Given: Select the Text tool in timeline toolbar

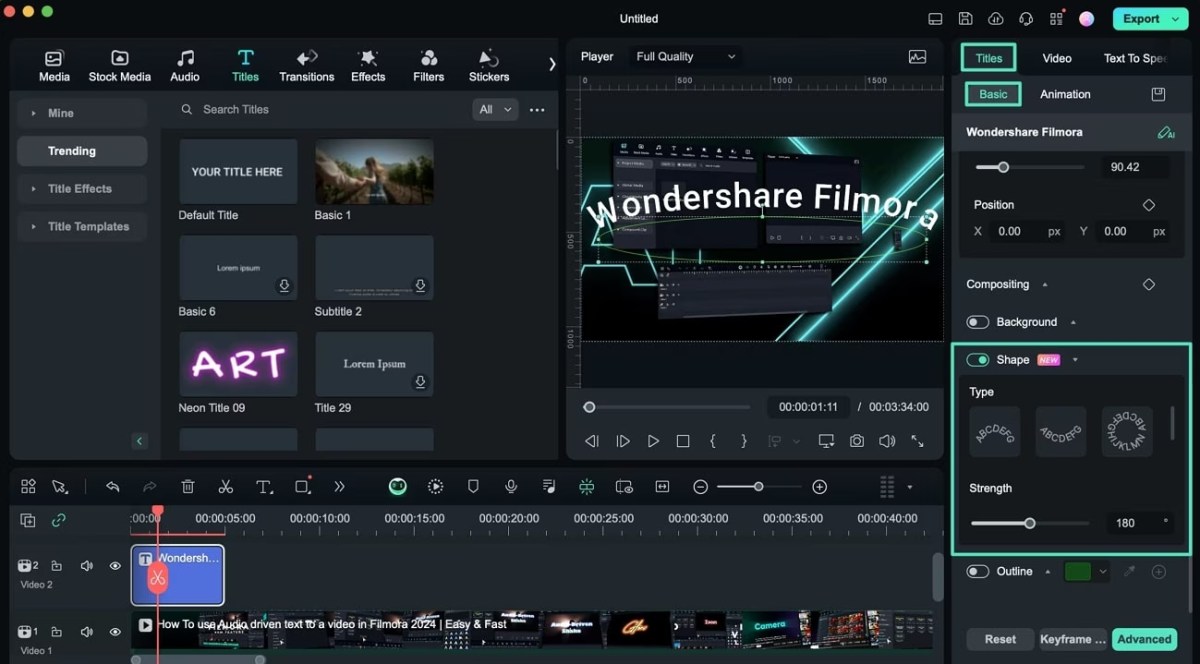Looking at the screenshot, I should point(264,487).
